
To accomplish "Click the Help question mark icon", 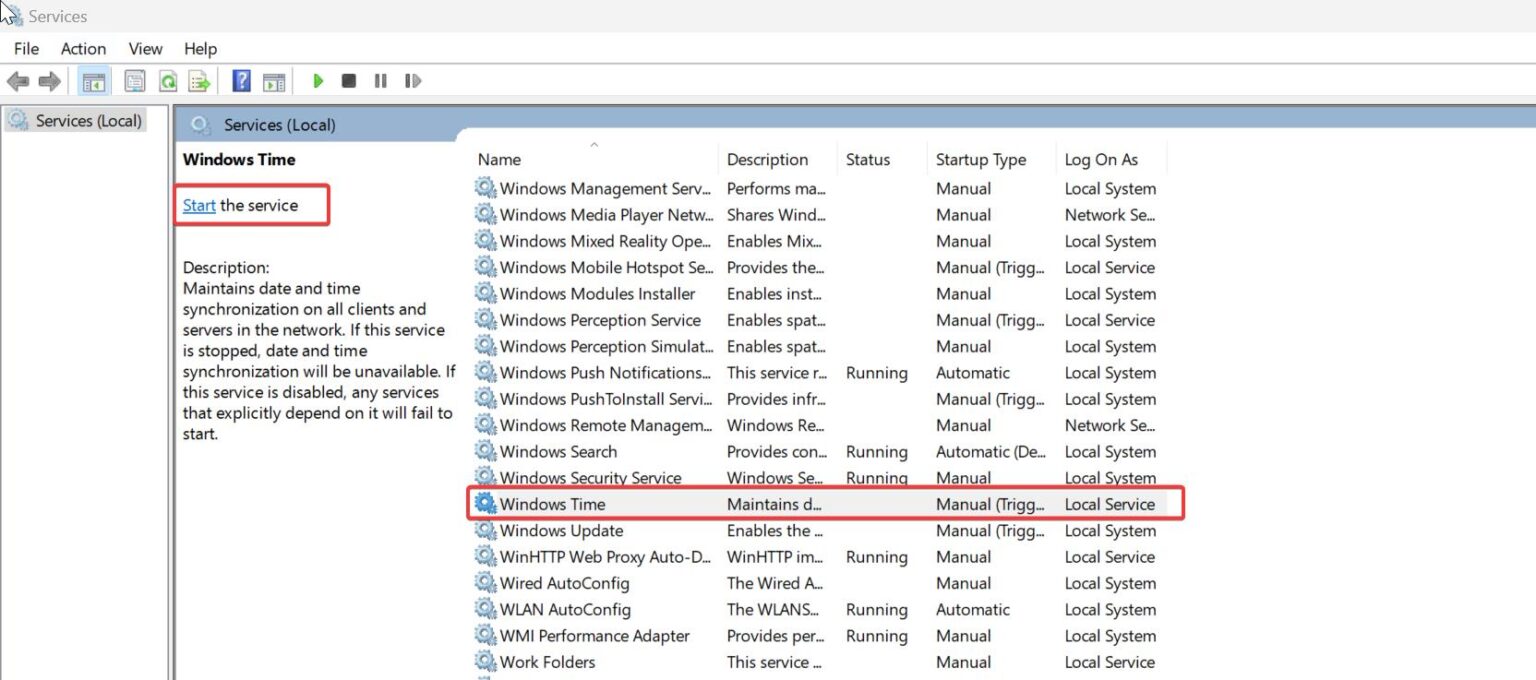I will pos(241,81).
